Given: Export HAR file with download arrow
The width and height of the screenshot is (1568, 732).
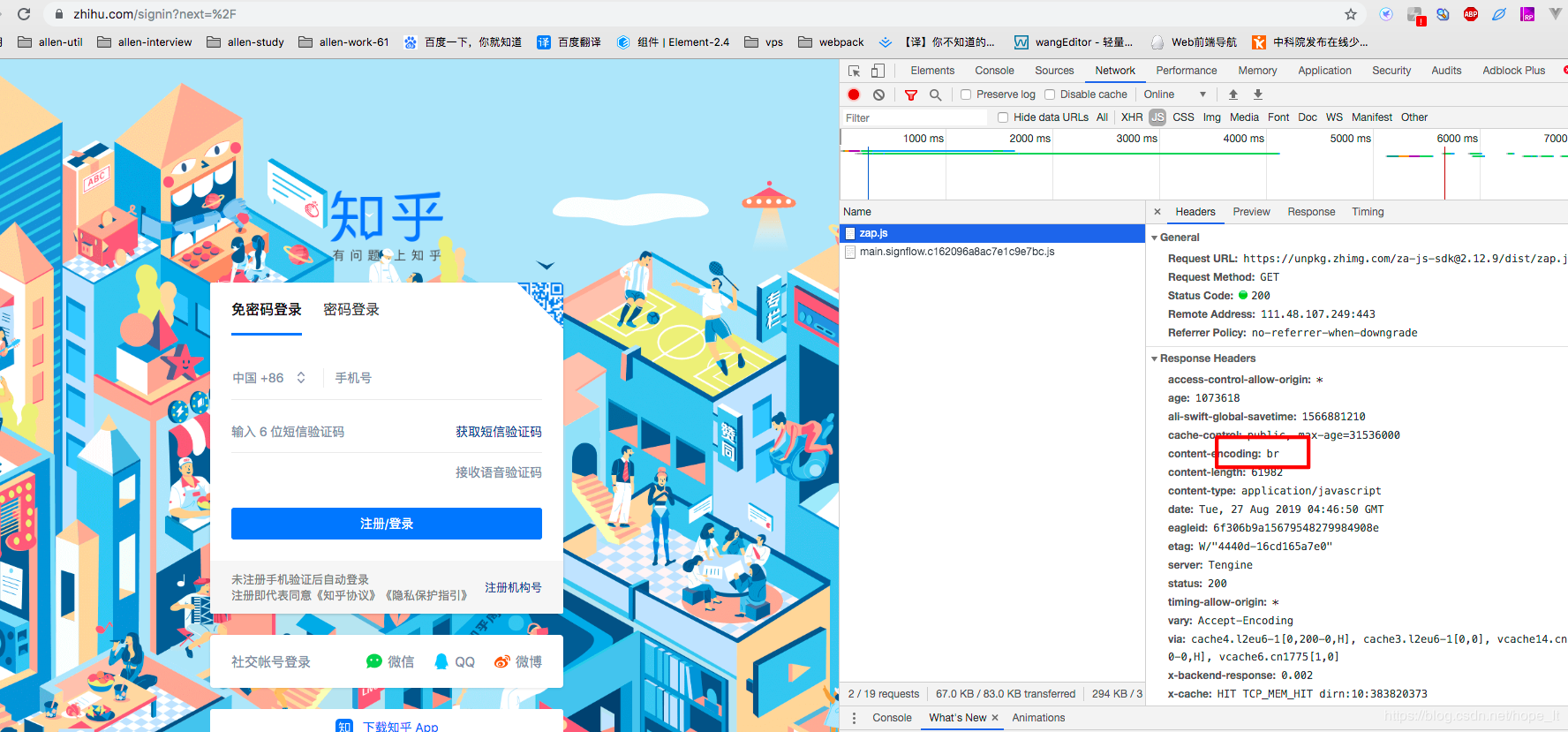Looking at the screenshot, I should pos(1258,94).
